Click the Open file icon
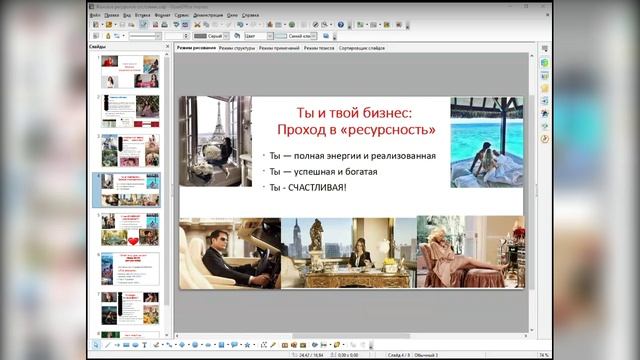Image resolution: width=640 pixels, height=360 pixels. coord(109,25)
